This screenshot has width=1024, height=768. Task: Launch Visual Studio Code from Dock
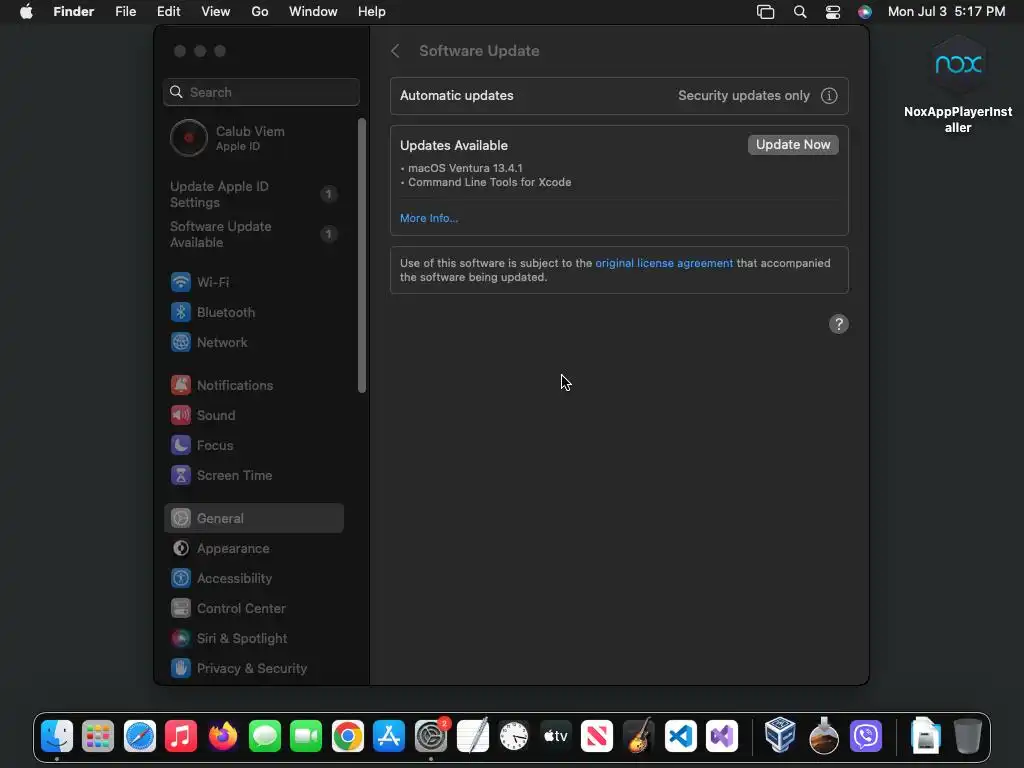(680, 737)
